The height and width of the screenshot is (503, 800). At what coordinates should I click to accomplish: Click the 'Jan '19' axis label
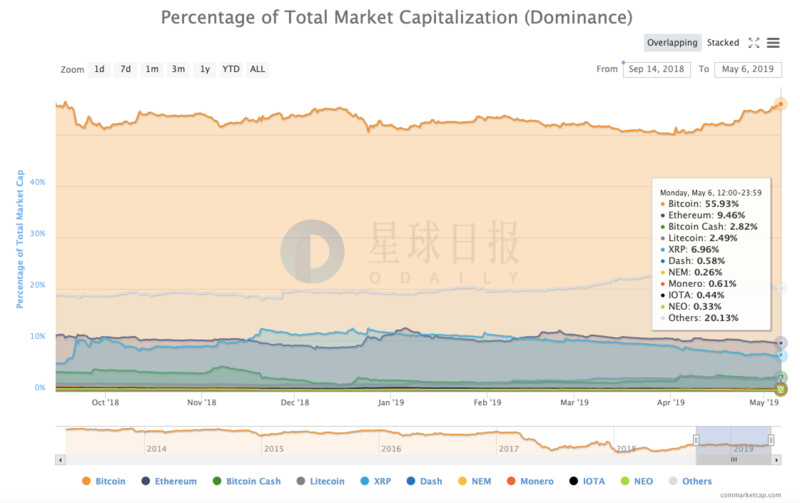391,403
